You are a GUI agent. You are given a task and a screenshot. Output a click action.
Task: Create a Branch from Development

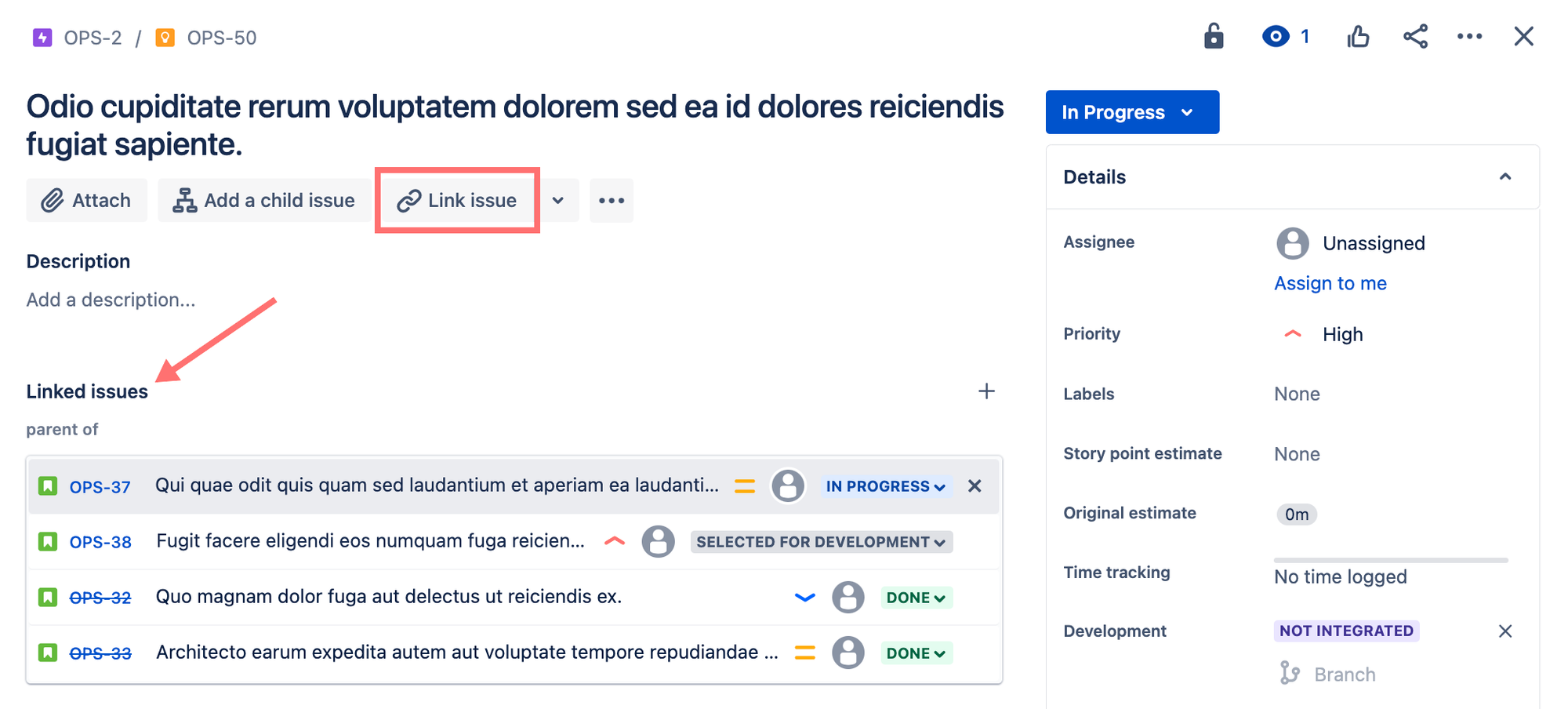pos(1328,674)
